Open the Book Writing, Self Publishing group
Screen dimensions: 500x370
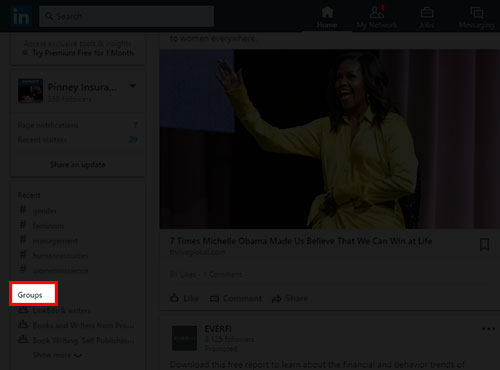[83, 340]
